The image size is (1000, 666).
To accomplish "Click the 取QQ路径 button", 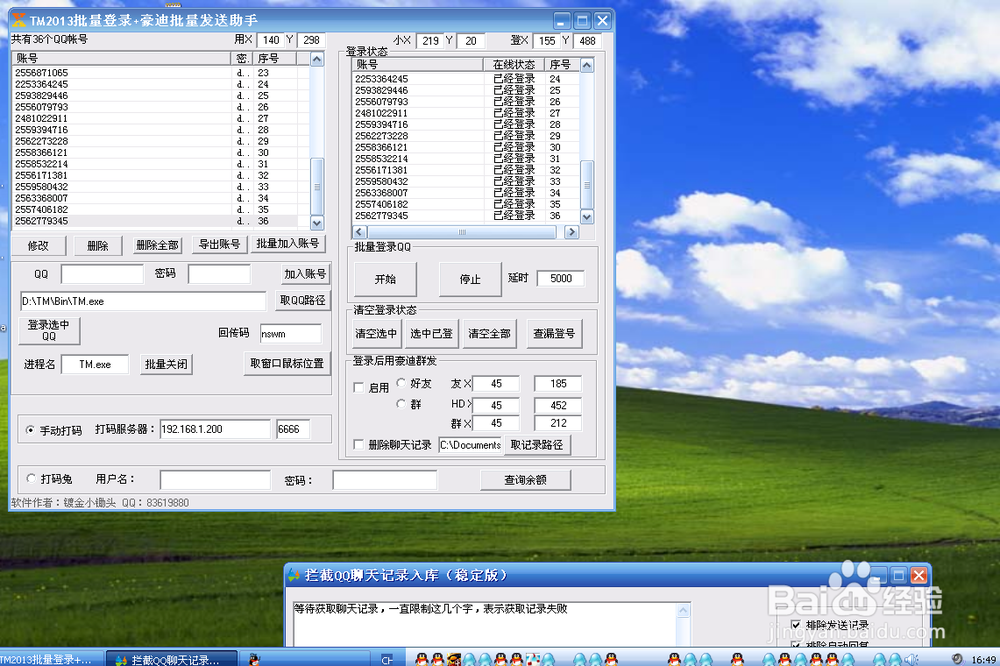I will (x=303, y=300).
